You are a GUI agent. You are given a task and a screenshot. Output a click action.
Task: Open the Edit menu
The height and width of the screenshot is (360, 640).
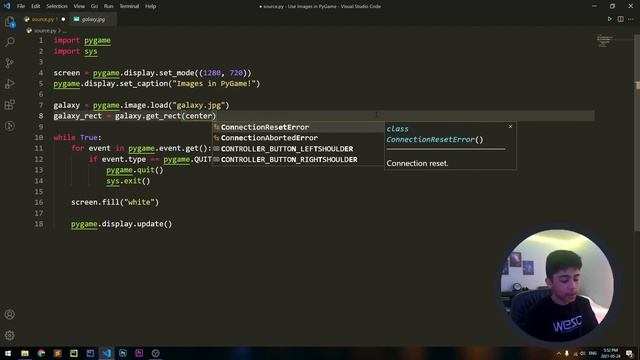click(36, 6)
